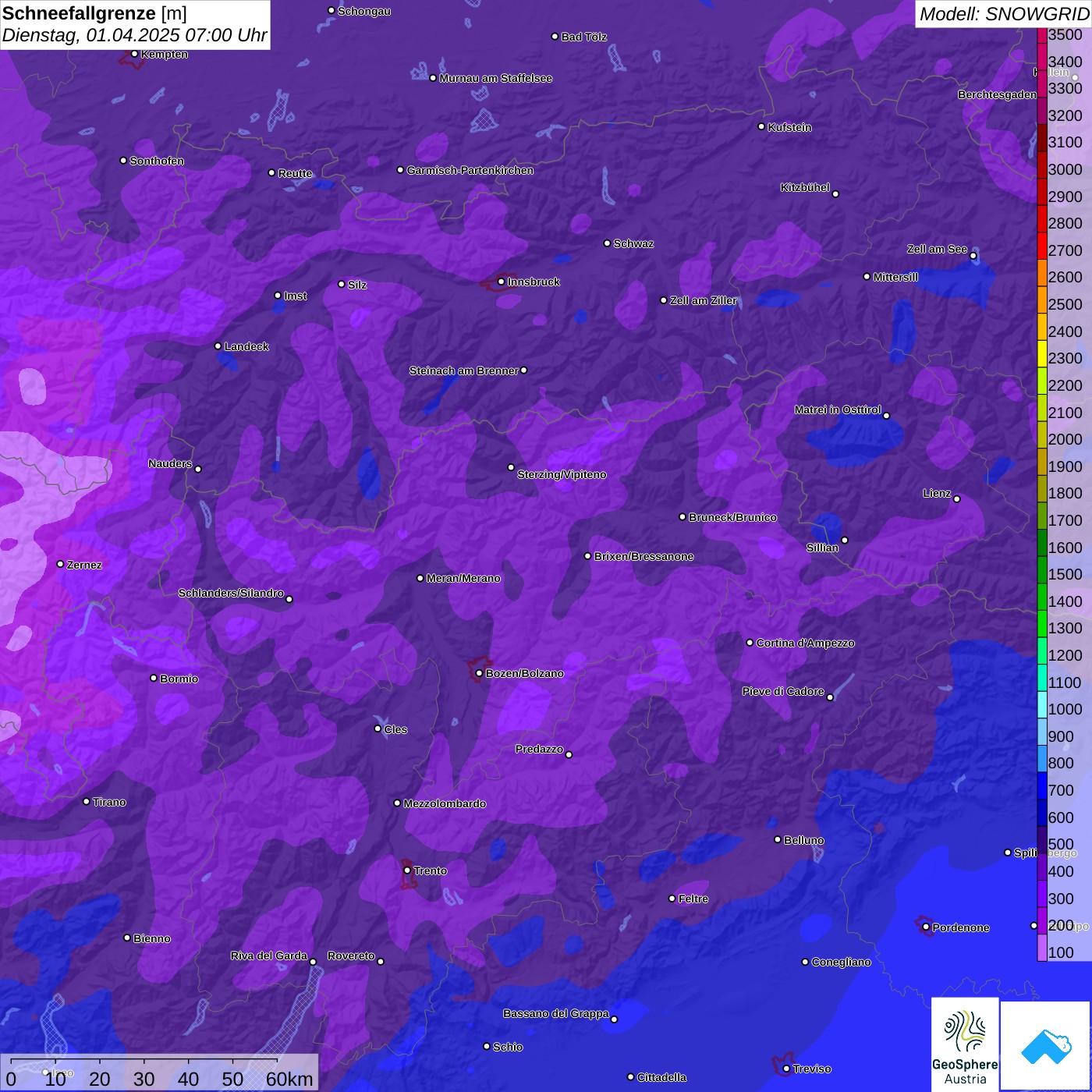Click the 'Schlanders/Silandro' label

click(231, 593)
